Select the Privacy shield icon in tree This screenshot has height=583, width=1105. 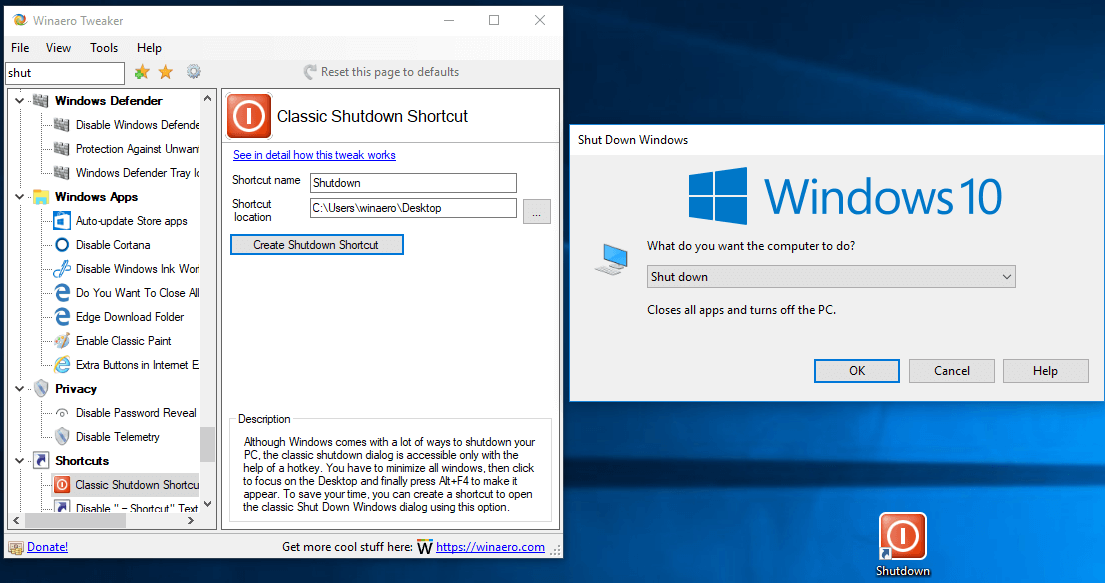[41, 388]
